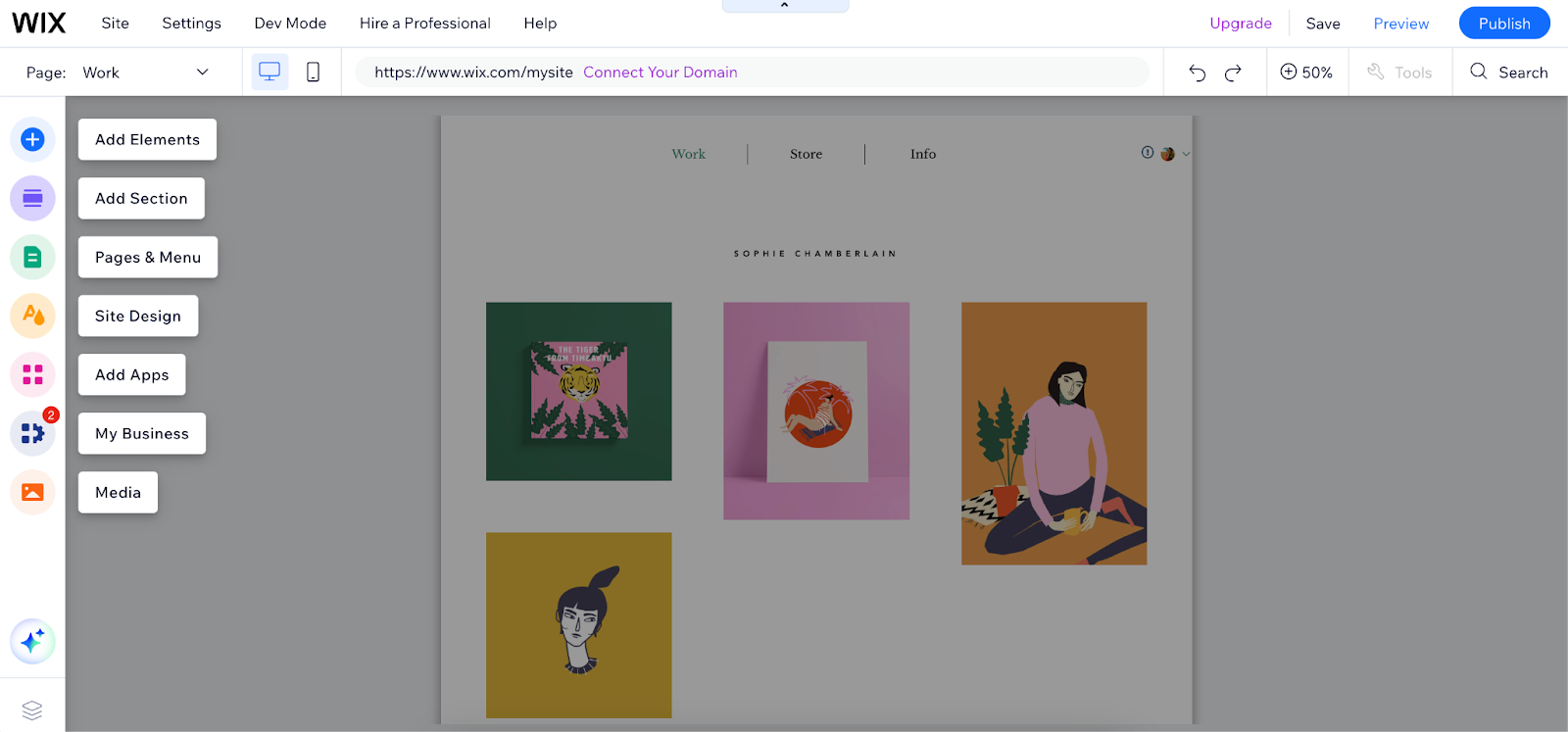Open Hire a Professional menu

[x=425, y=23]
